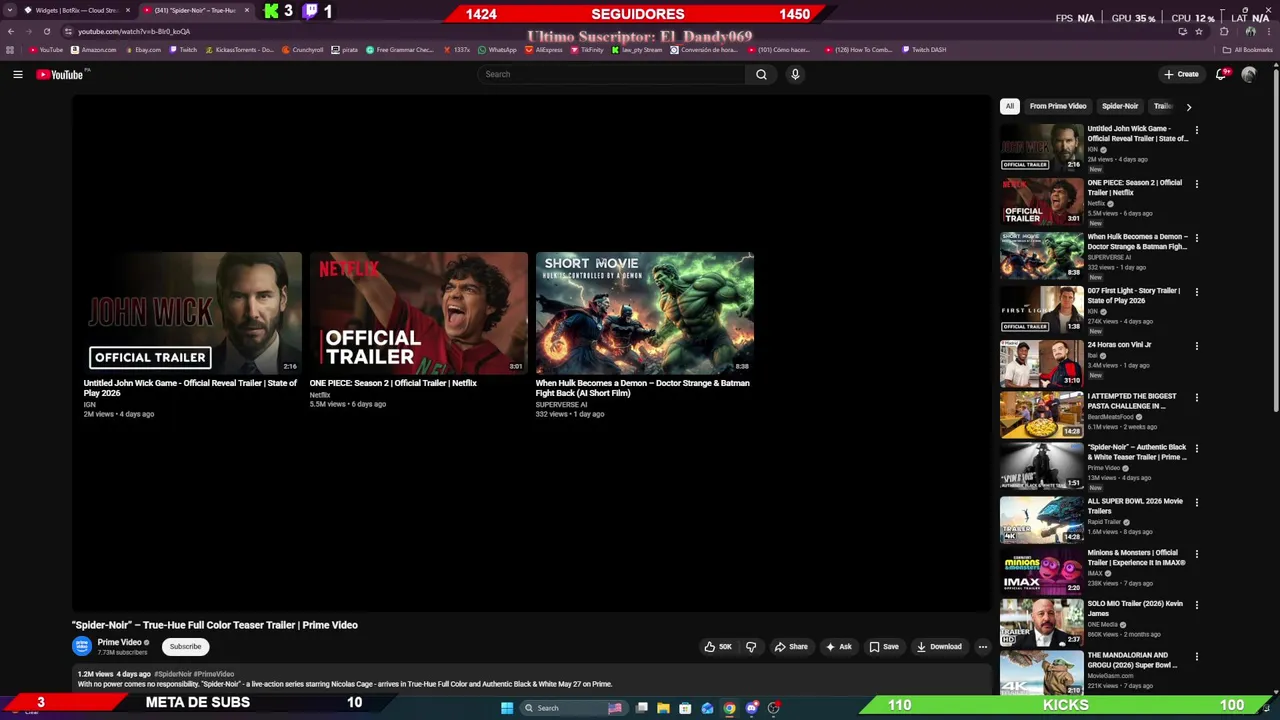The width and height of the screenshot is (1280, 720).
Task: Save the video to a playlist
Action: pos(884,647)
